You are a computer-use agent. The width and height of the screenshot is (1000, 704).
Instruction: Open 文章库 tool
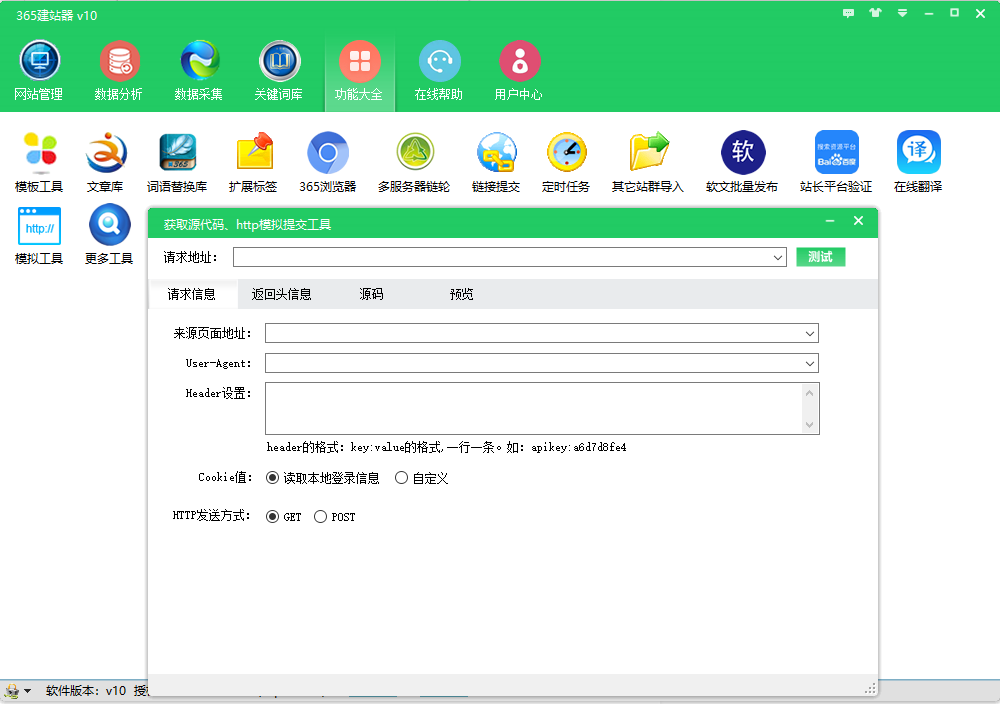pyautogui.click(x=105, y=162)
